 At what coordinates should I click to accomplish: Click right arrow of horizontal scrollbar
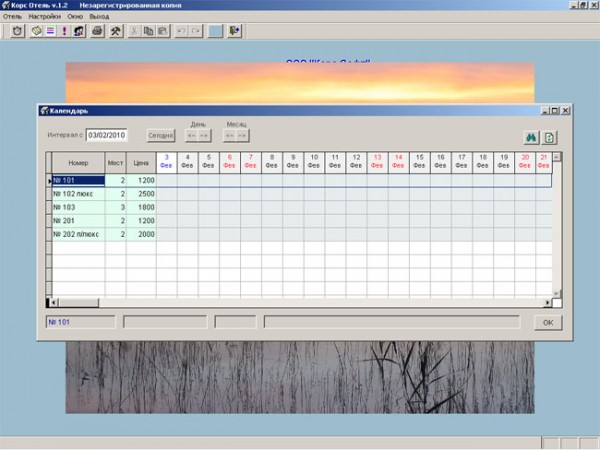coord(547,302)
